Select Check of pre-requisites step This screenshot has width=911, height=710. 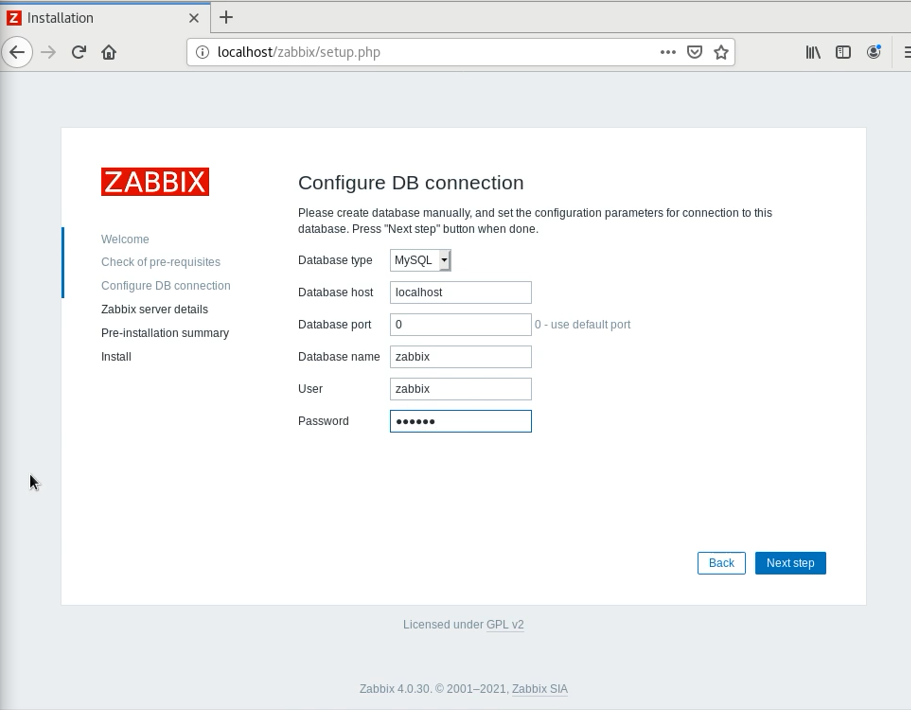point(161,262)
